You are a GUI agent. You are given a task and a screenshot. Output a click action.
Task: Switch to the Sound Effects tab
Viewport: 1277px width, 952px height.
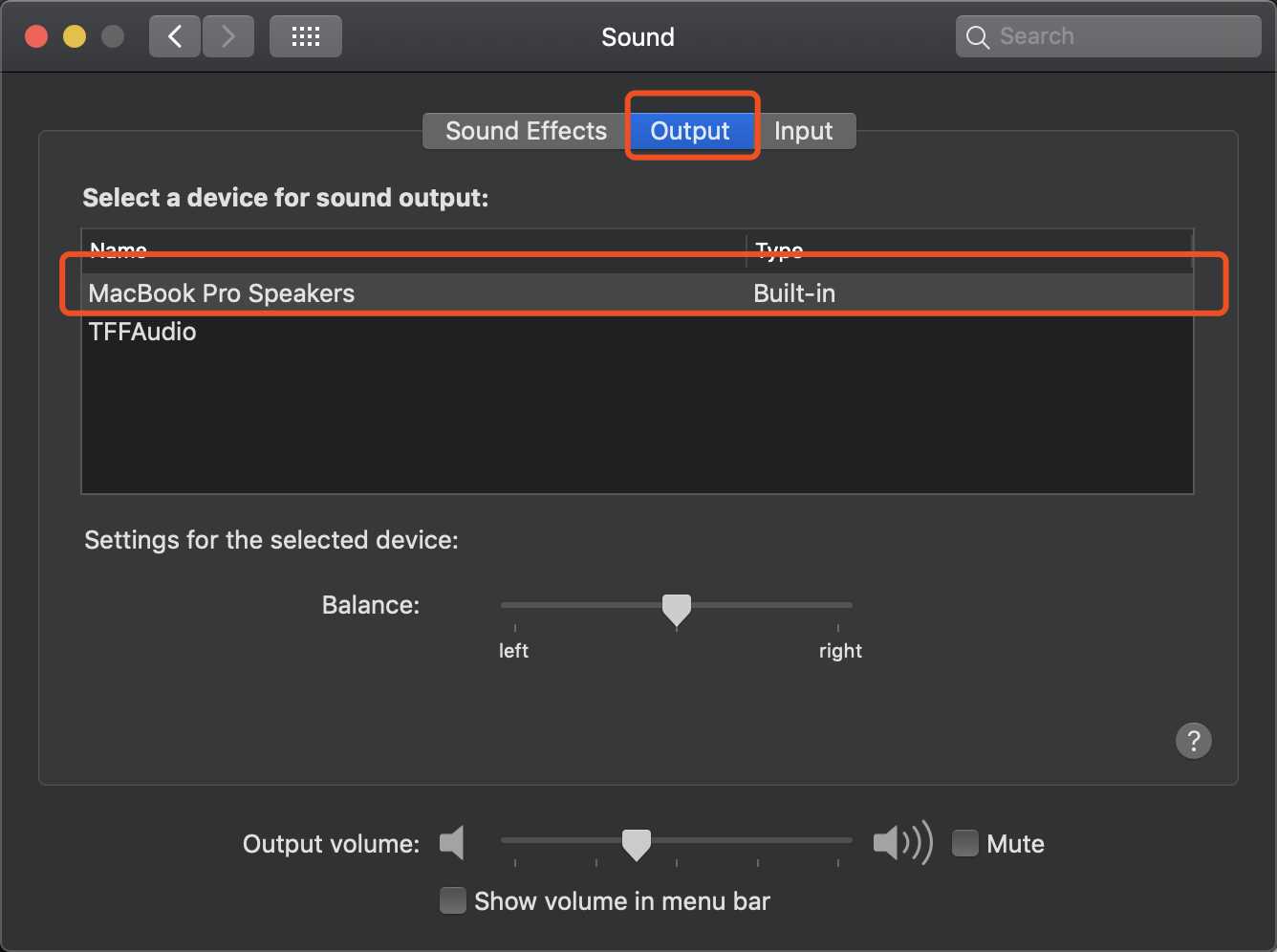tap(526, 131)
